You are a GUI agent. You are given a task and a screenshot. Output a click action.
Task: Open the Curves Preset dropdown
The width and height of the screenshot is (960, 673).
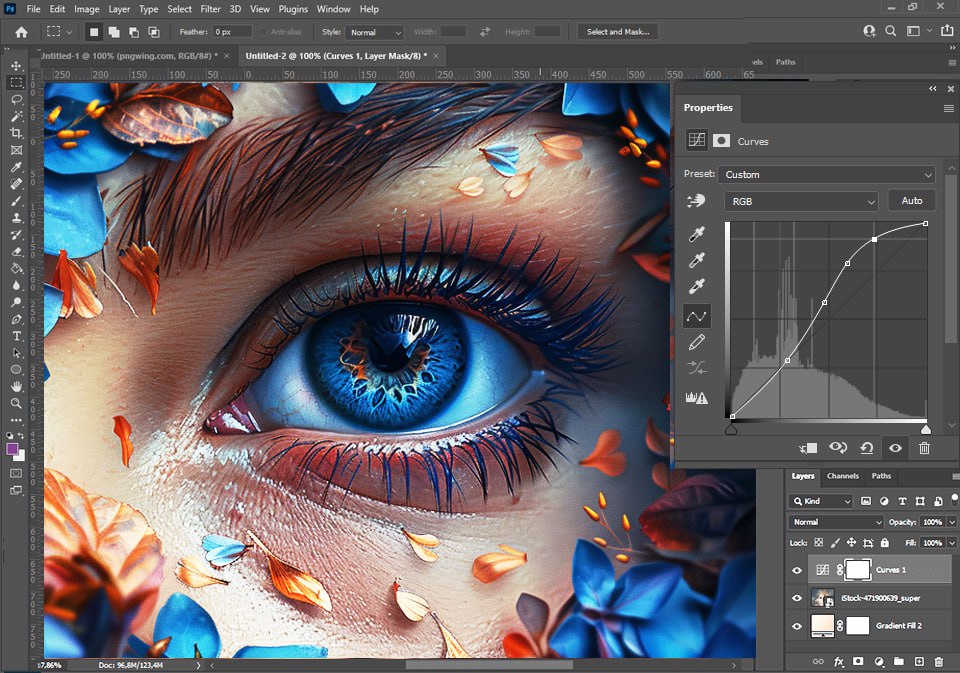[x=826, y=174]
